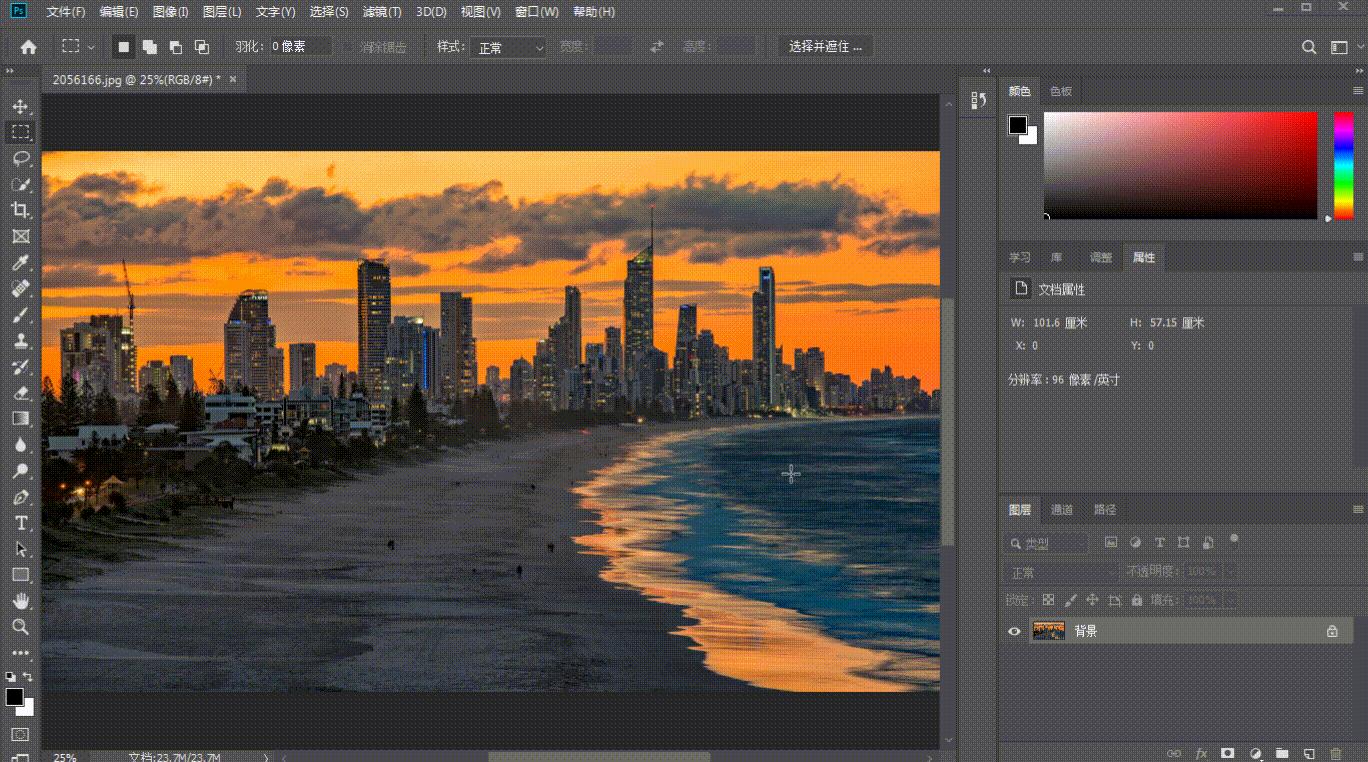Click the rainbow hue slider strip
This screenshot has height=762, width=1368.
pyautogui.click(x=1343, y=165)
